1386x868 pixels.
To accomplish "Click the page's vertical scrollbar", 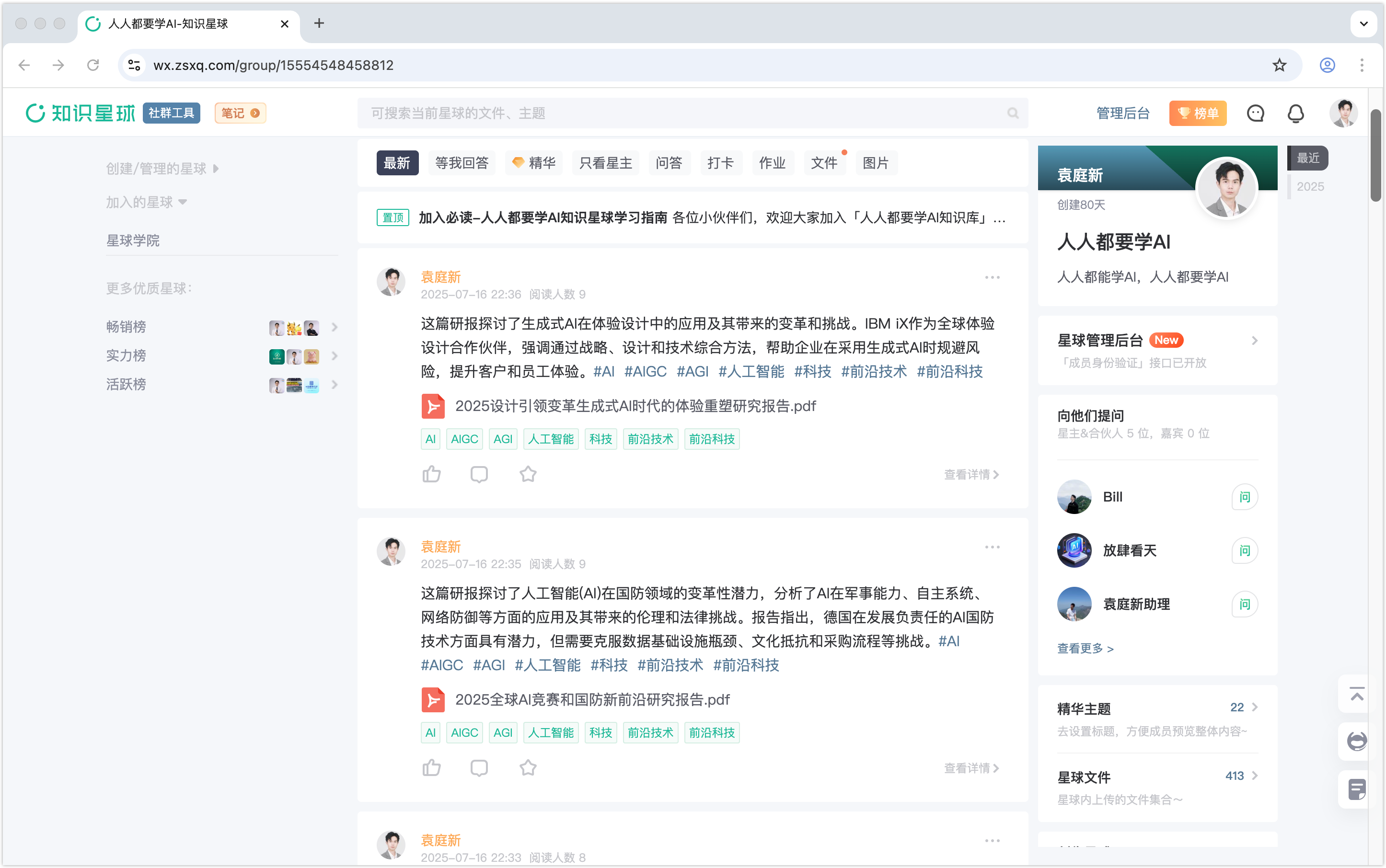I will point(1375,155).
